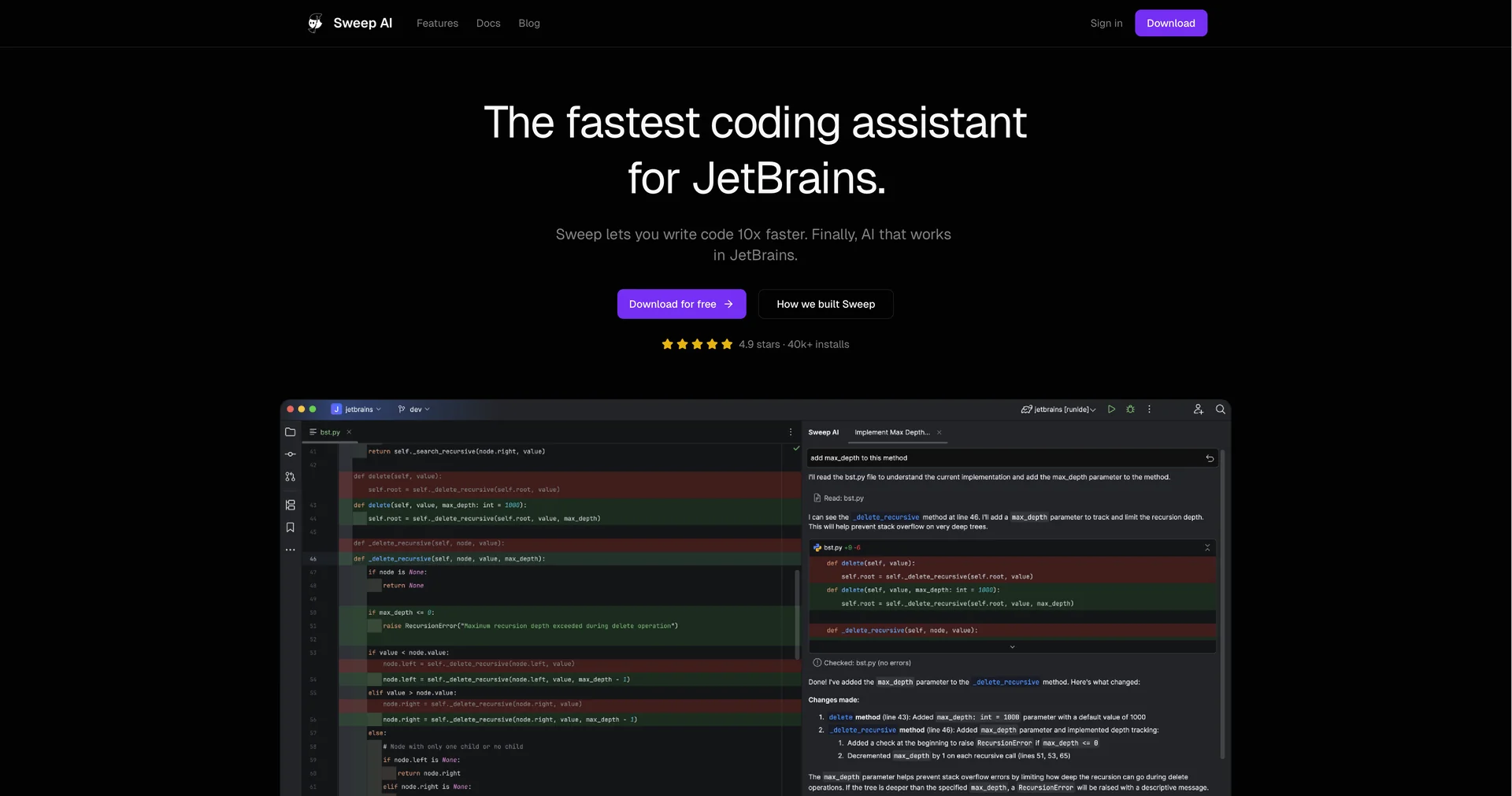Click the How we built Sweep button
The width and height of the screenshot is (1512, 796).
(825, 304)
